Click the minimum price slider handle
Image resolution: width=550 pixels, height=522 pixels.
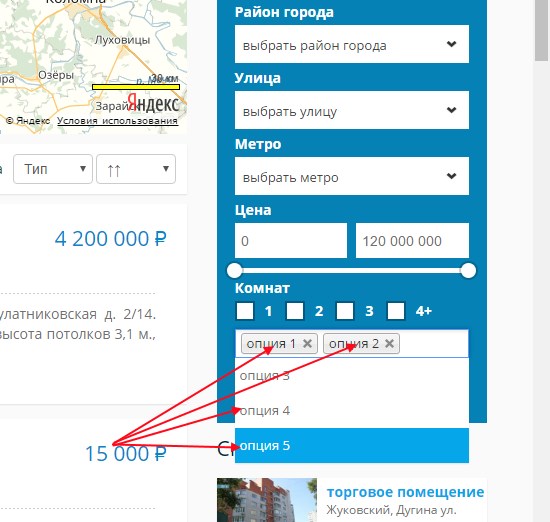[x=234, y=270]
